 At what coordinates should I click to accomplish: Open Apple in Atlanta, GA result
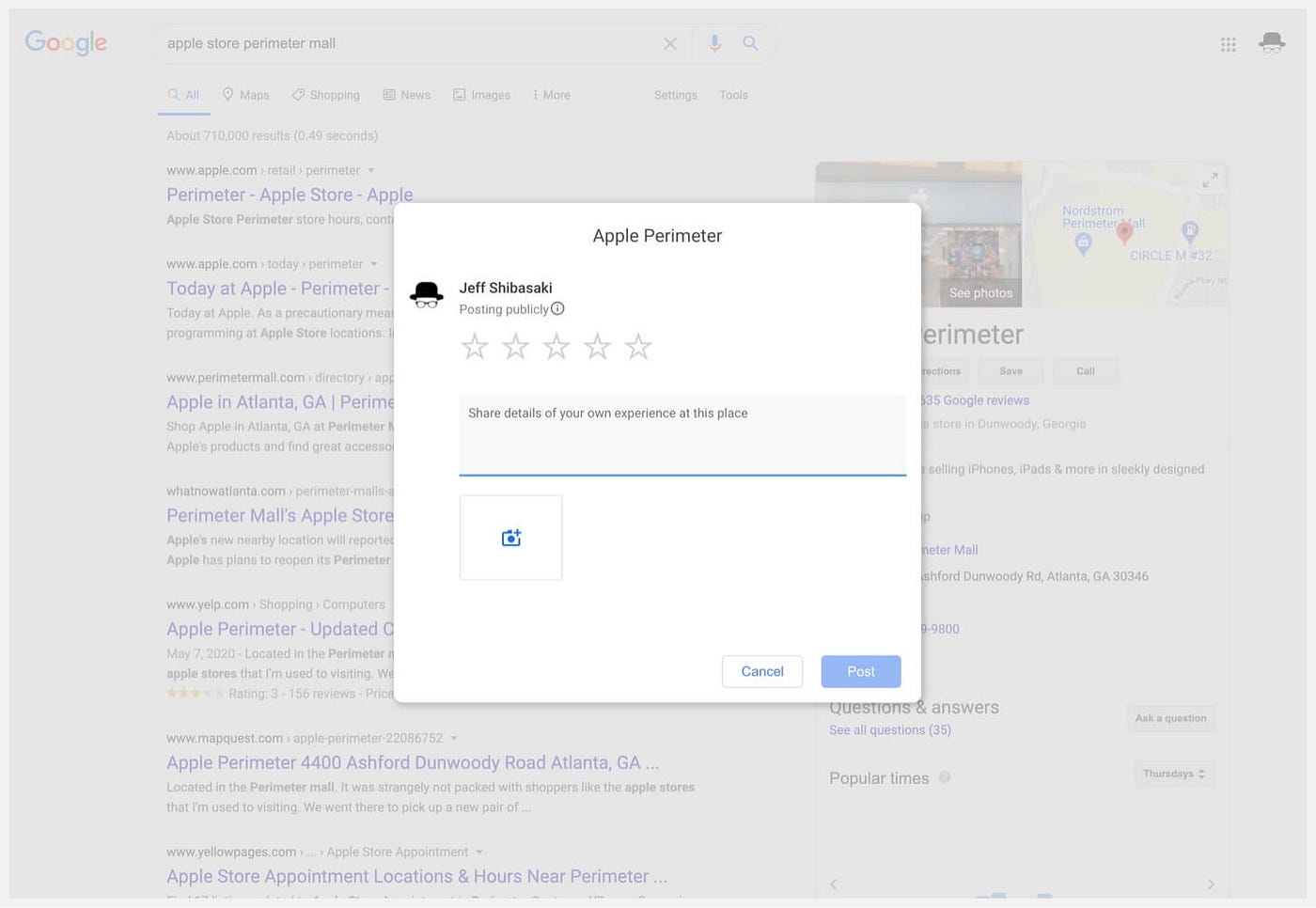280,402
